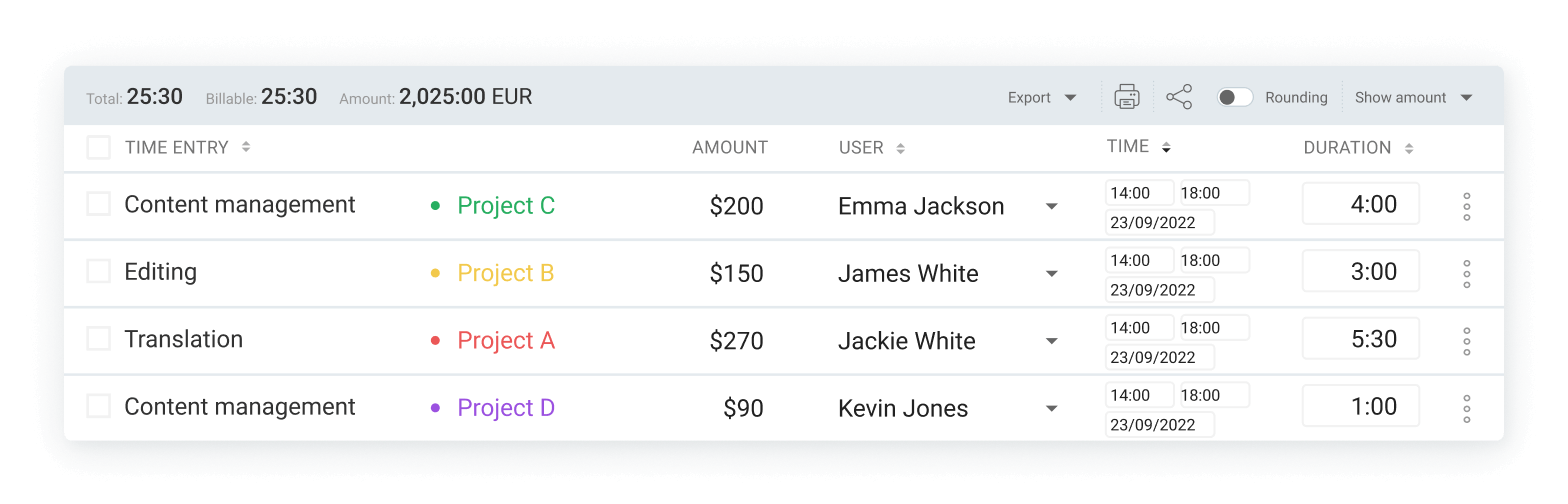Image resolution: width=1568 pixels, height=504 pixels.
Task: Click the Project A link
Action: pos(505,341)
